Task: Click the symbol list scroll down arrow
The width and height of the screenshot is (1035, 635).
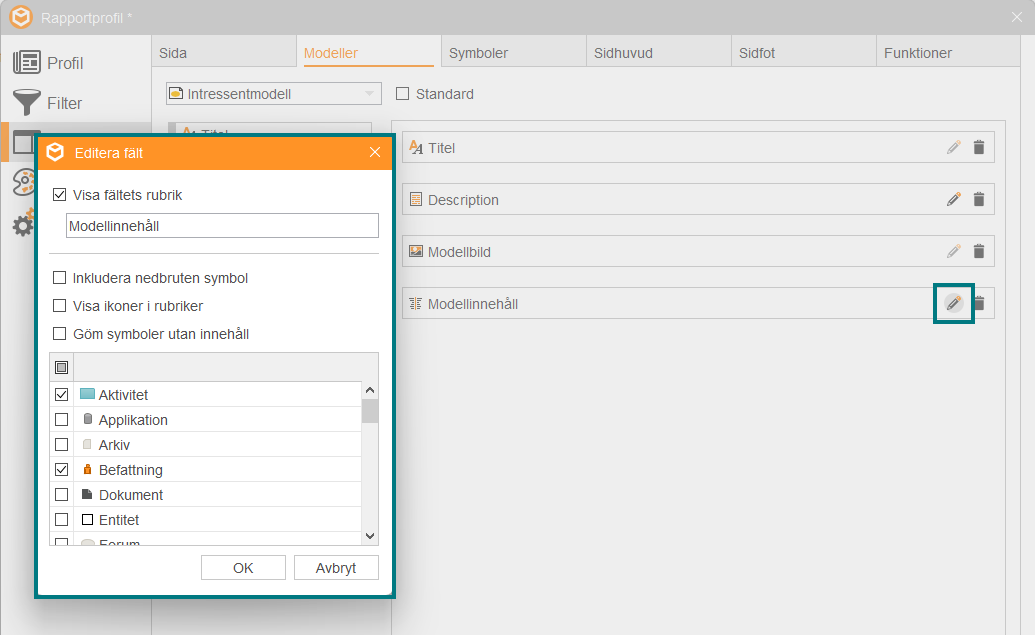Action: (x=370, y=536)
